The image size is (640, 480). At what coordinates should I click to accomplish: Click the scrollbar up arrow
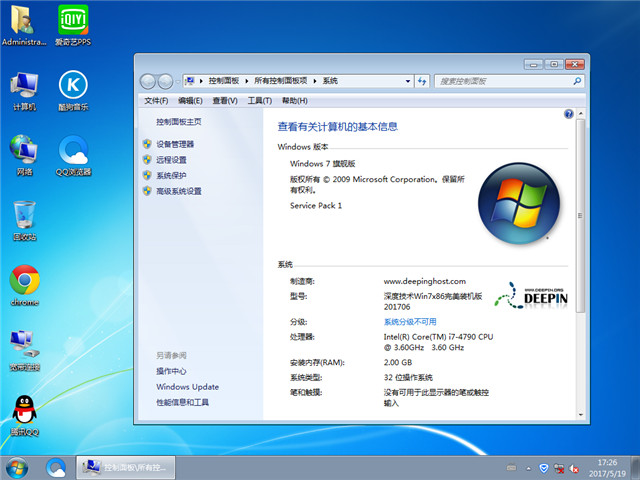[x=580, y=113]
